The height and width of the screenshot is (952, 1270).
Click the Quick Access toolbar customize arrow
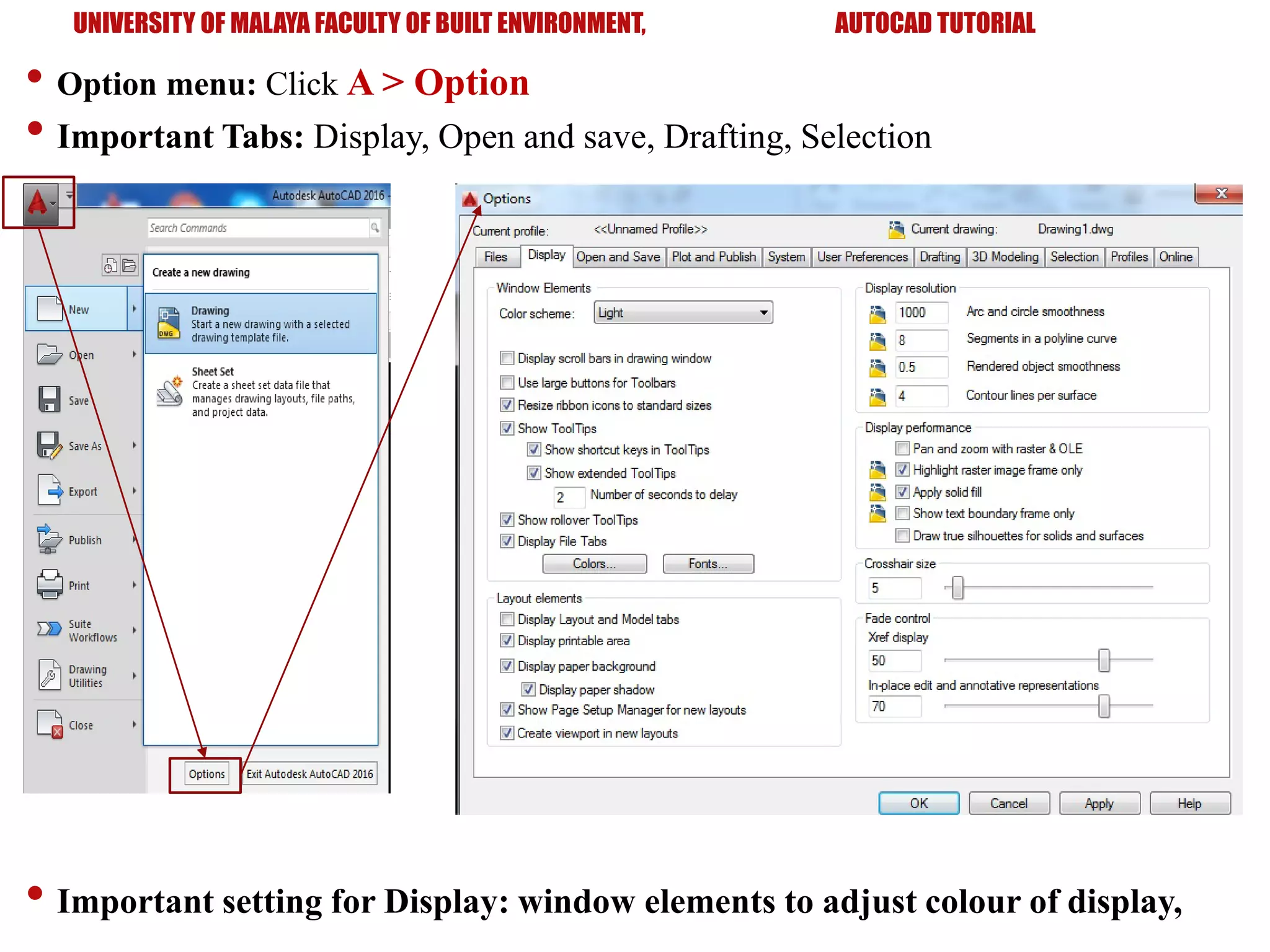click(69, 195)
